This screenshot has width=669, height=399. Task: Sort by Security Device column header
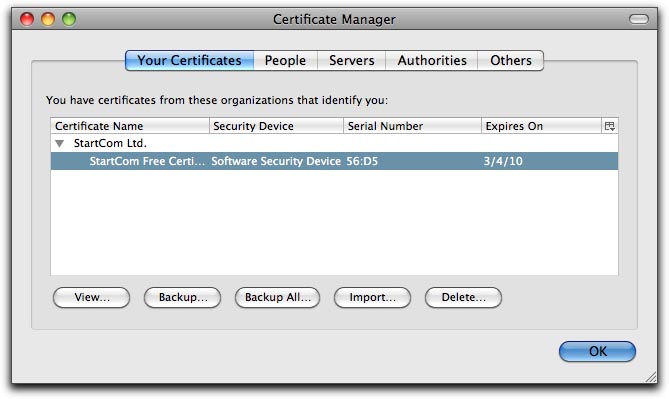click(276, 126)
